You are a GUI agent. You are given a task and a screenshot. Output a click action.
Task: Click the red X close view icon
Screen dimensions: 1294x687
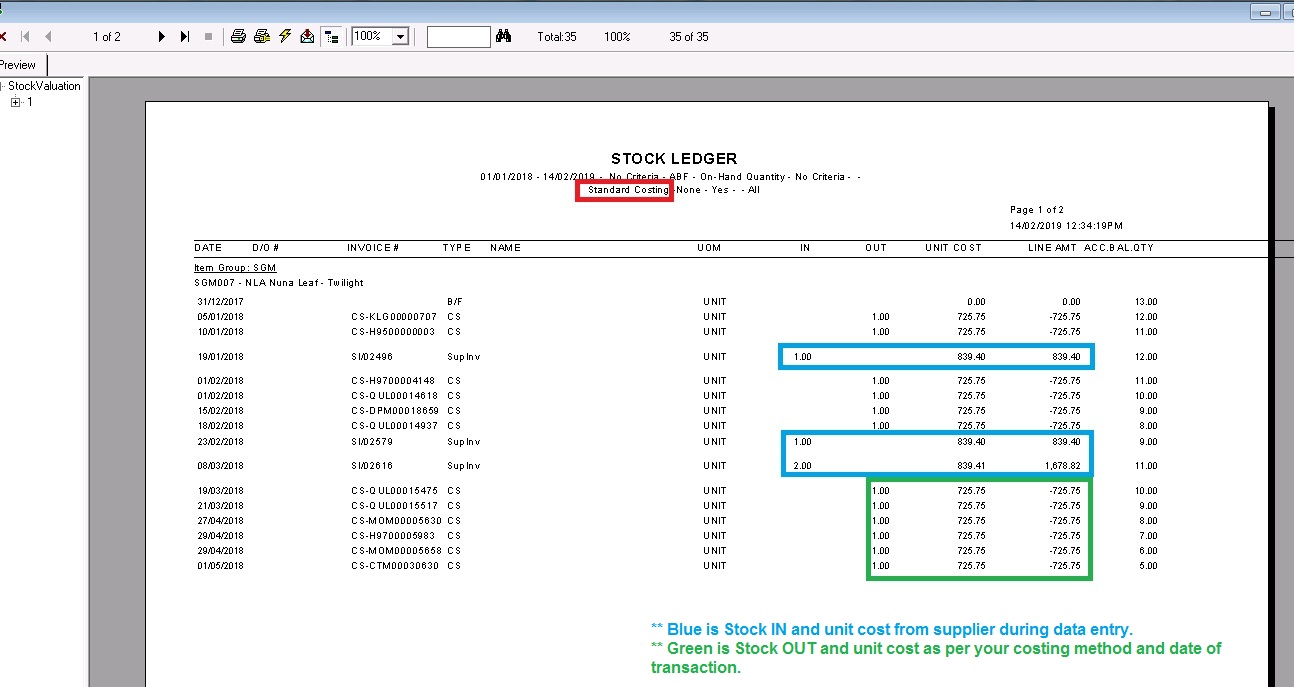click(4, 36)
